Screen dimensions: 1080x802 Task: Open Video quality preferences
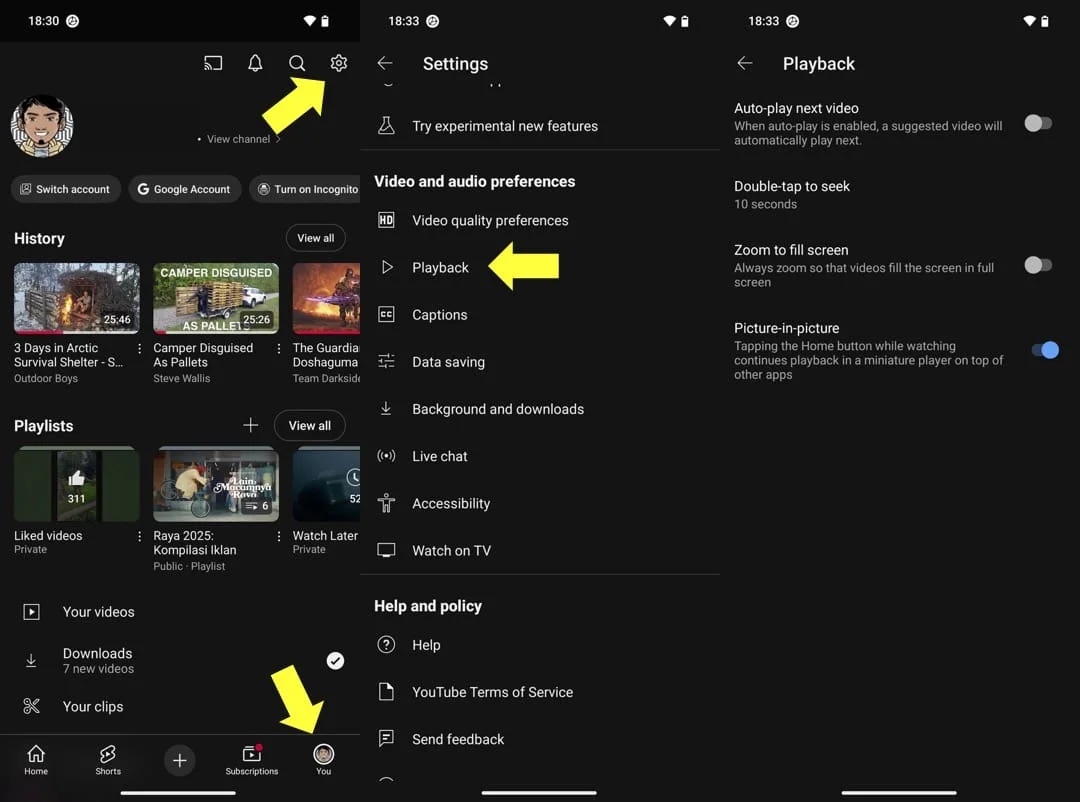[x=540, y=220]
